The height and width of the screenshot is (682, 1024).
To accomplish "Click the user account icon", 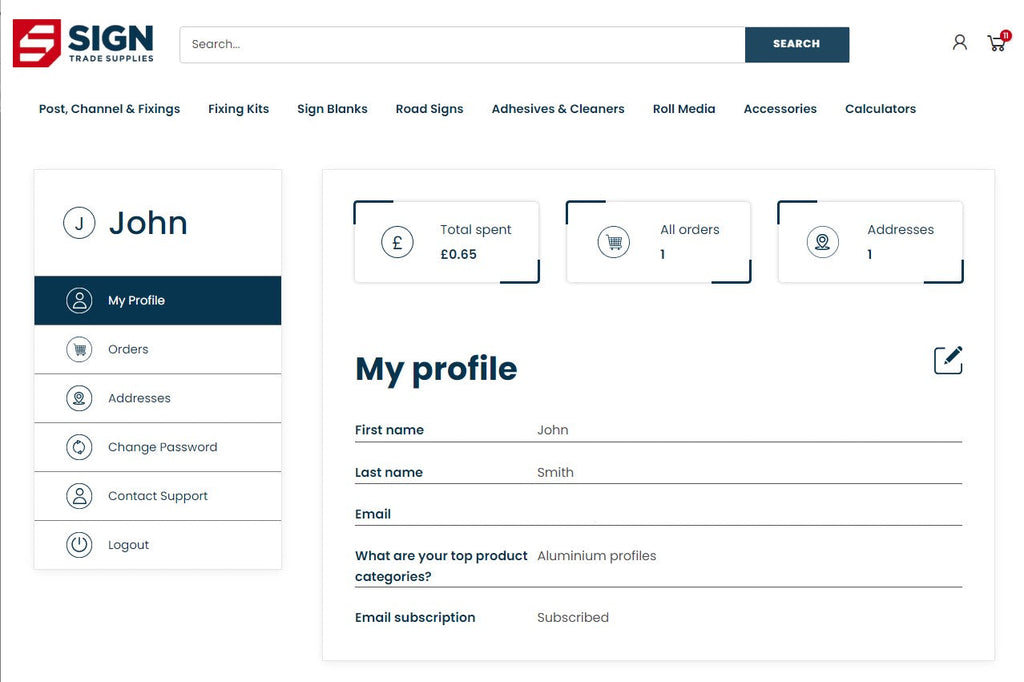I will (x=959, y=42).
